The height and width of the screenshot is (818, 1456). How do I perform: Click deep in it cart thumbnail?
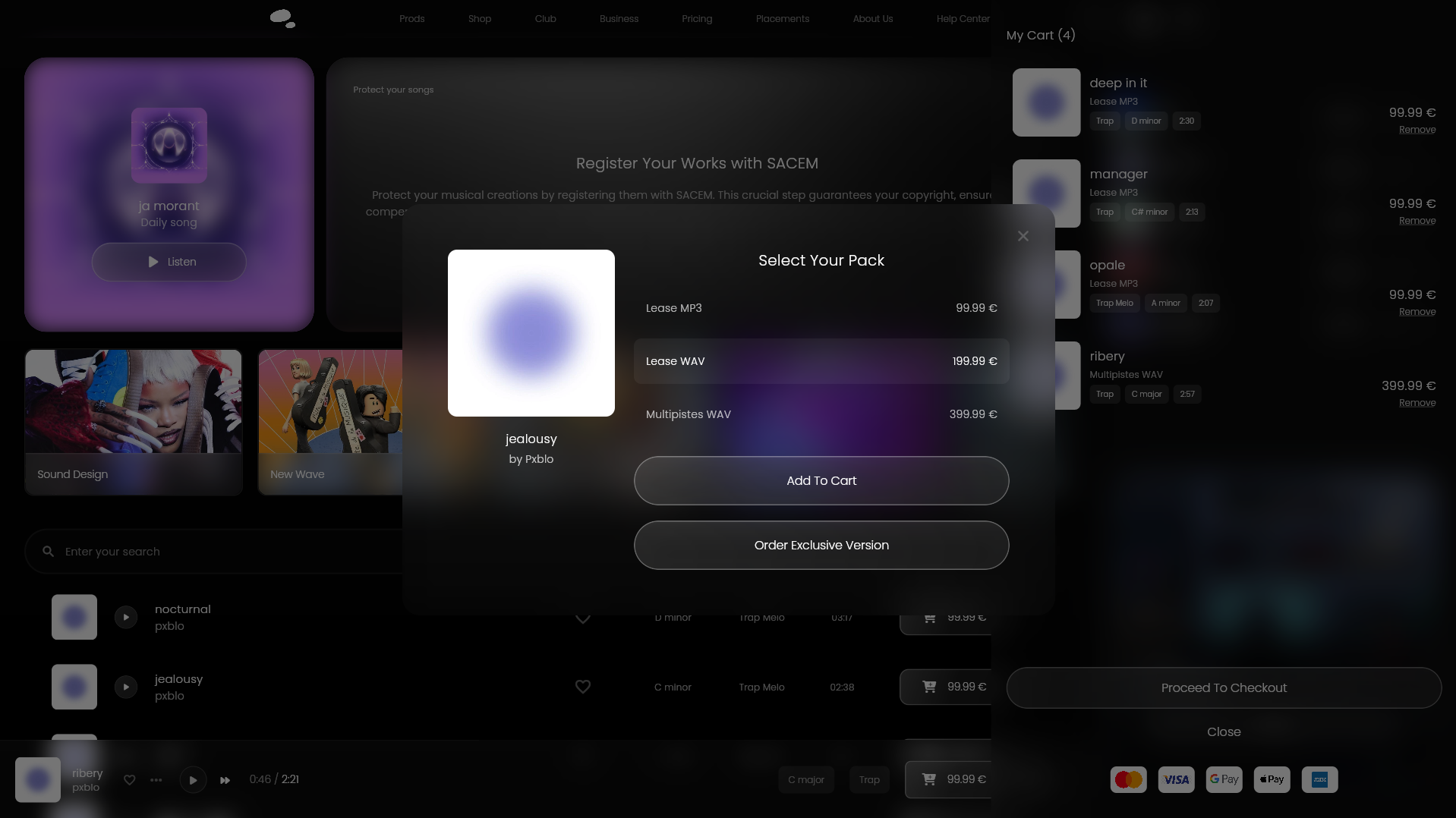(1046, 102)
